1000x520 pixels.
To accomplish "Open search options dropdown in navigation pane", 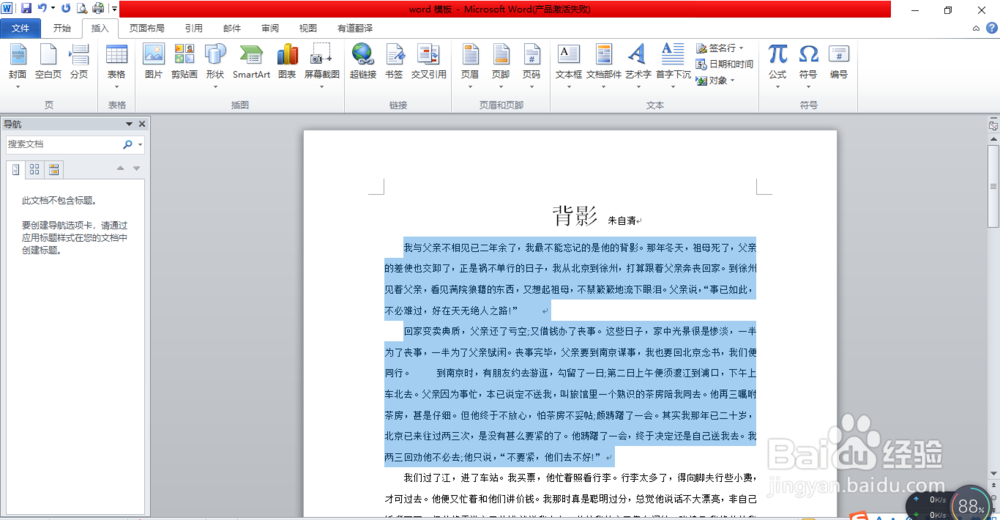I will 140,145.
